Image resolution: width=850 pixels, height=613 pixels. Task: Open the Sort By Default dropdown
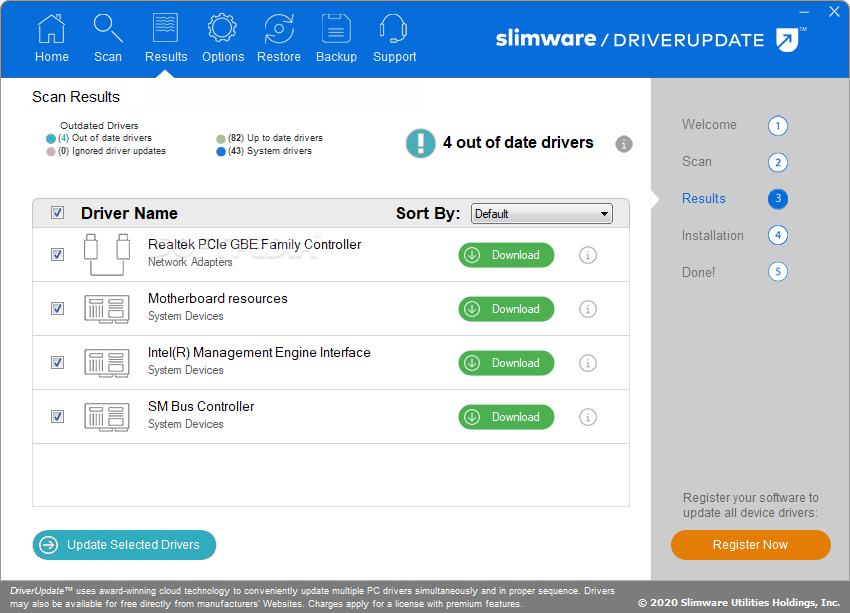click(542, 214)
